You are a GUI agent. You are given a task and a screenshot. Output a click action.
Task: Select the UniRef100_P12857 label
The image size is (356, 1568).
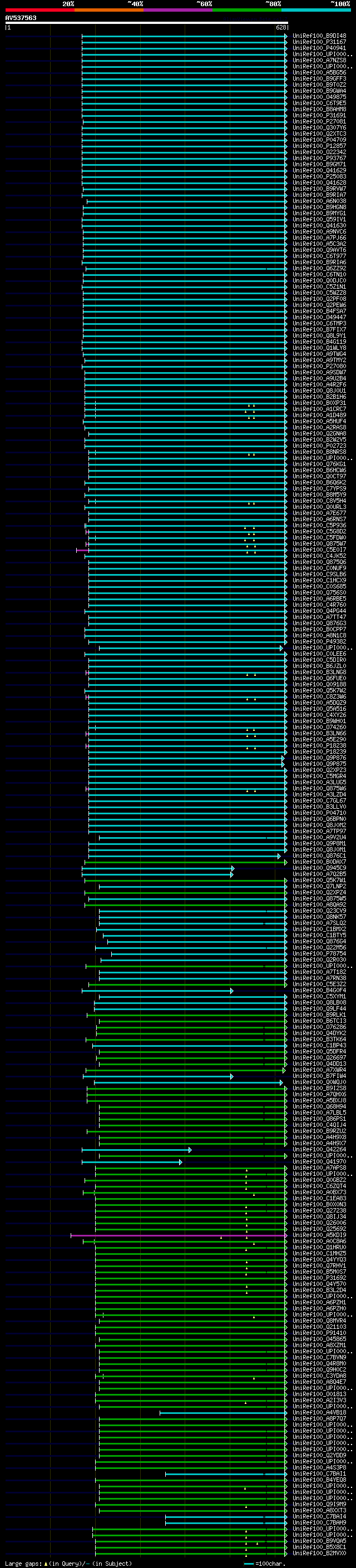[319, 146]
